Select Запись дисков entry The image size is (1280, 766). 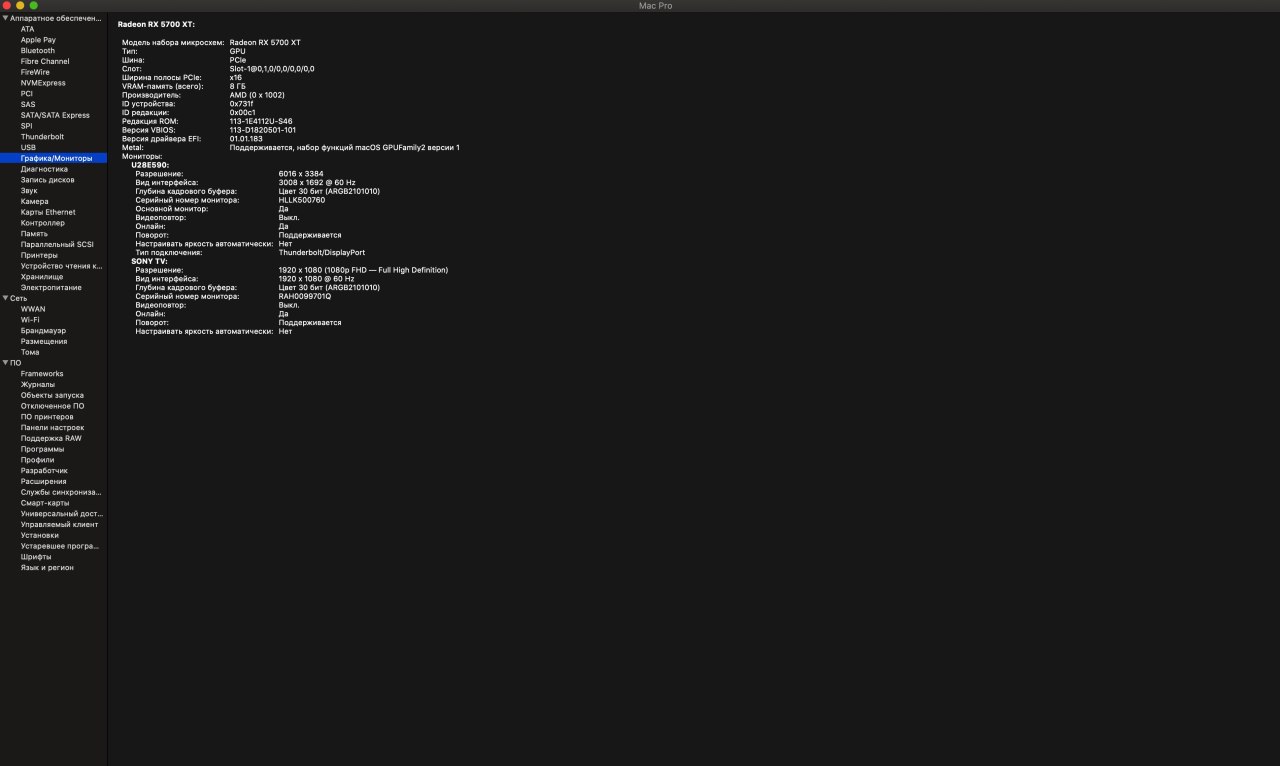(47, 180)
